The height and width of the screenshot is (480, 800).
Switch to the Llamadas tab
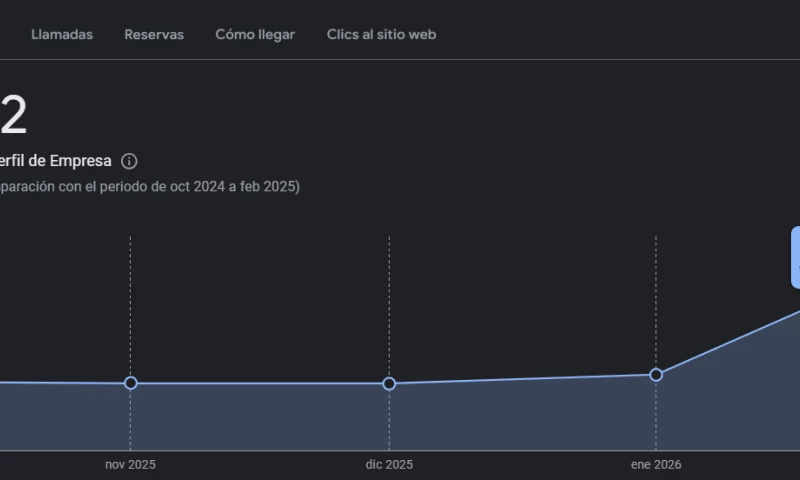pos(62,35)
